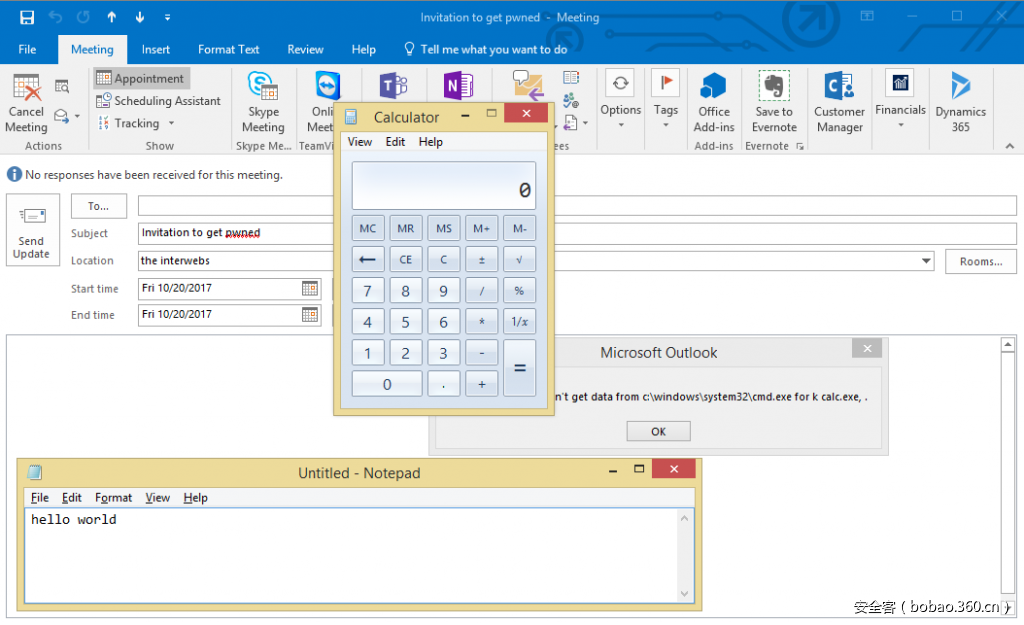This screenshot has height=625, width=1024.
Task: Click the Rooms... button
Action: point(980,261)
